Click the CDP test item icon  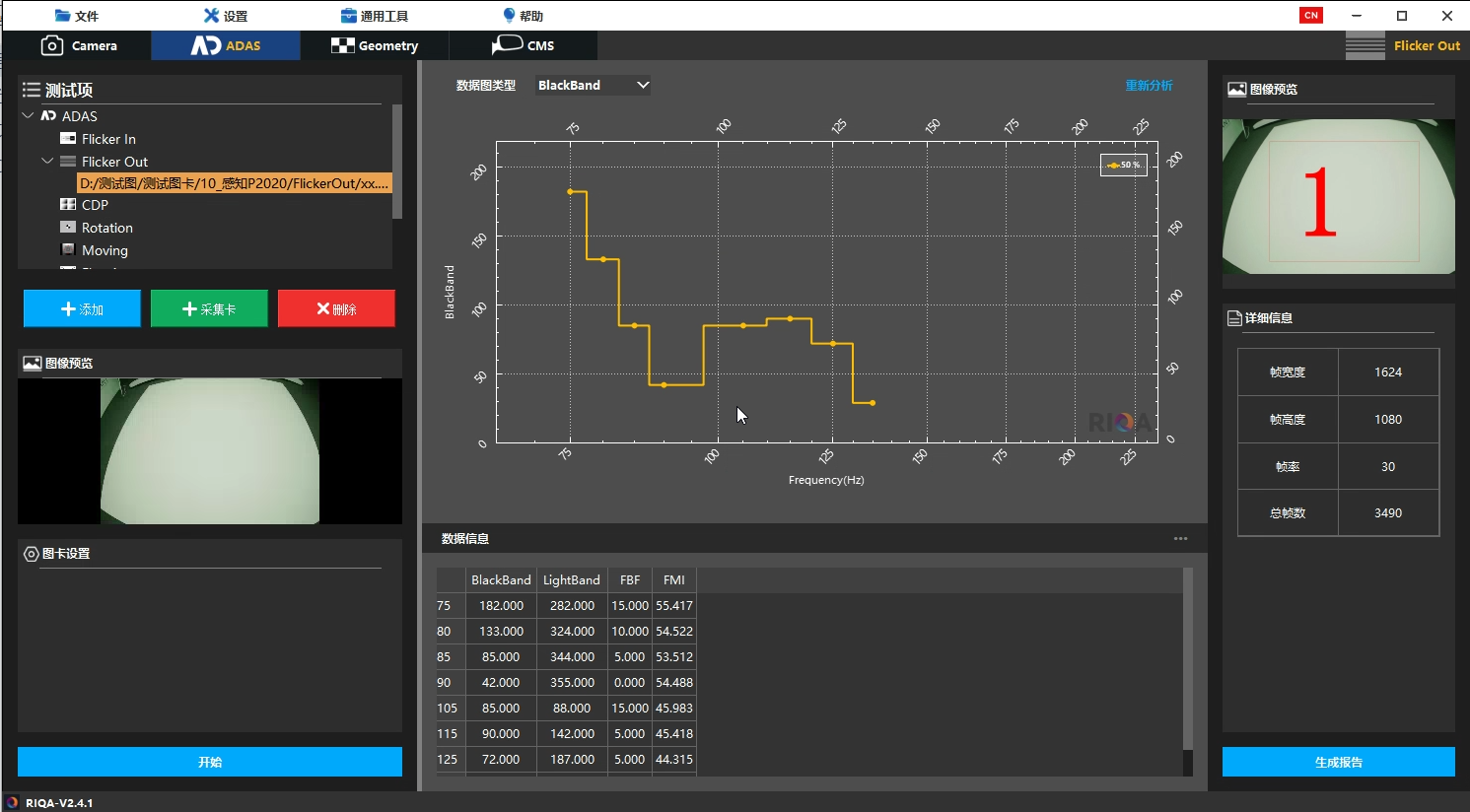coord(68,205)
